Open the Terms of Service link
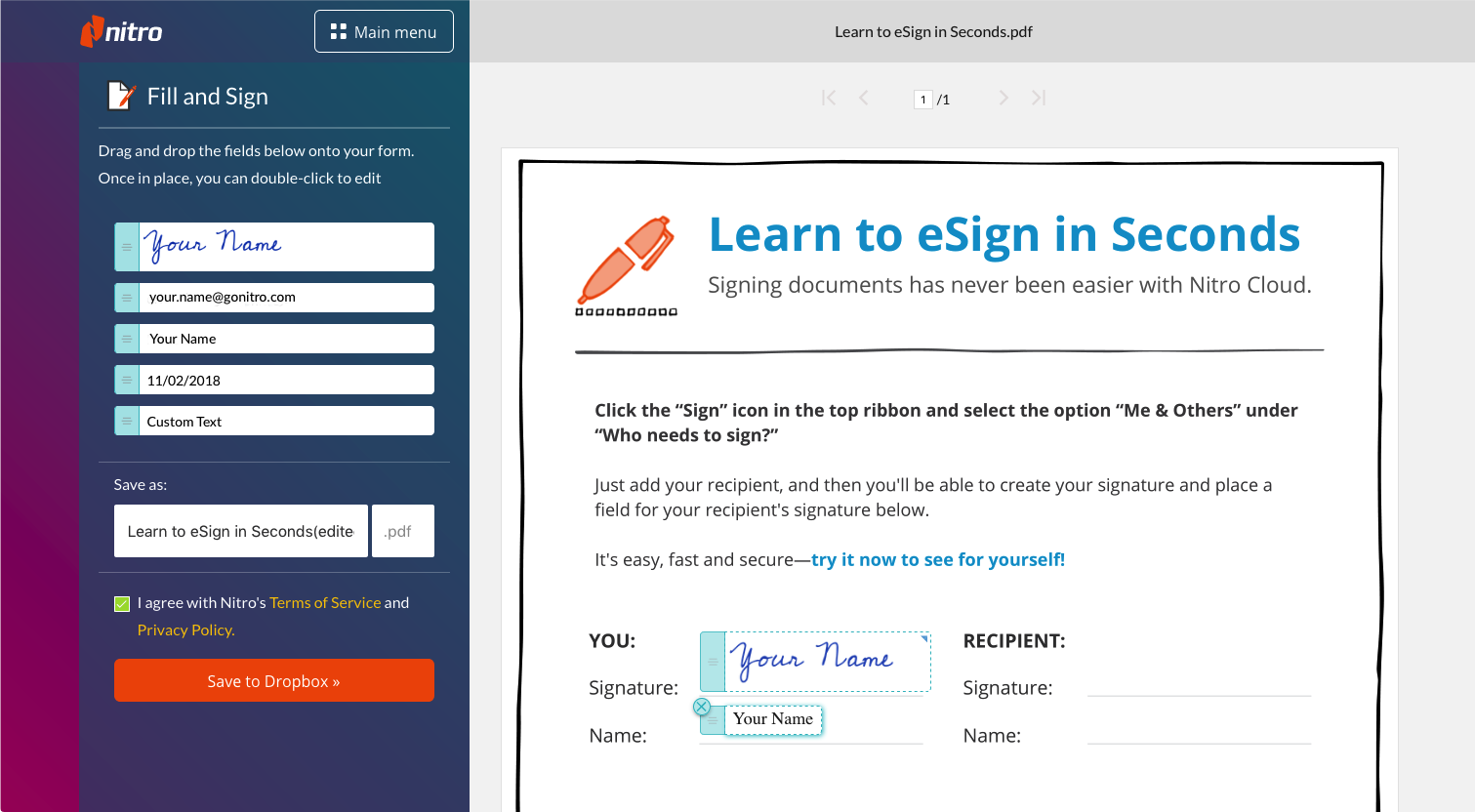This screenshot has height=812, width=1475. [x=325, y=603]
